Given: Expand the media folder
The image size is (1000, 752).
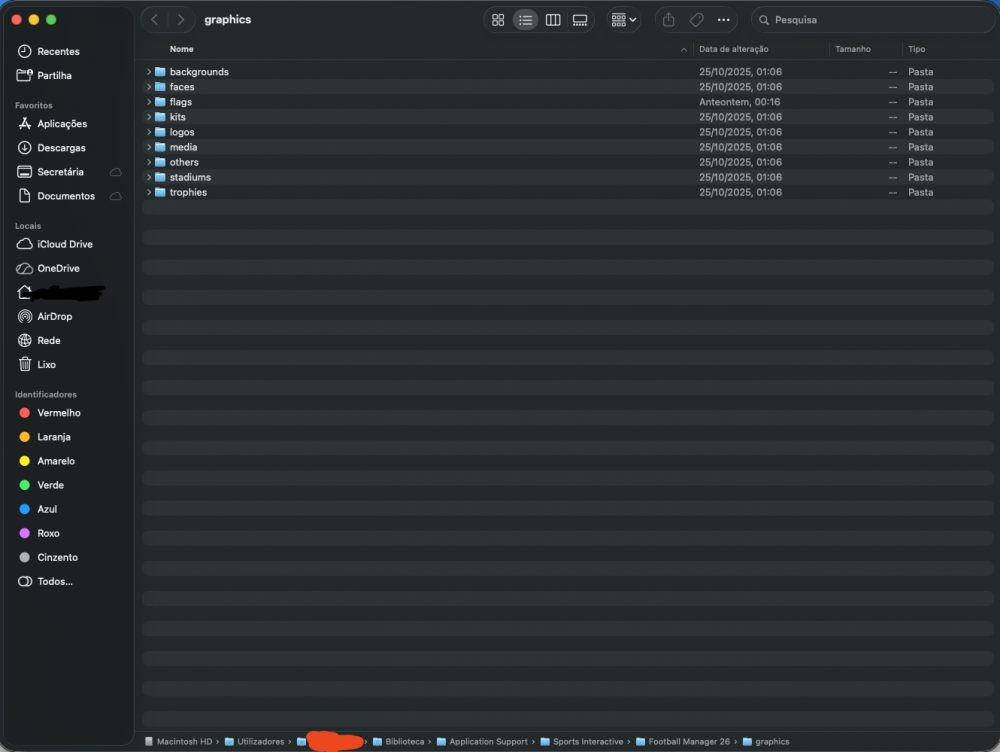Looking at the screenshot, I should coord(149,147).
